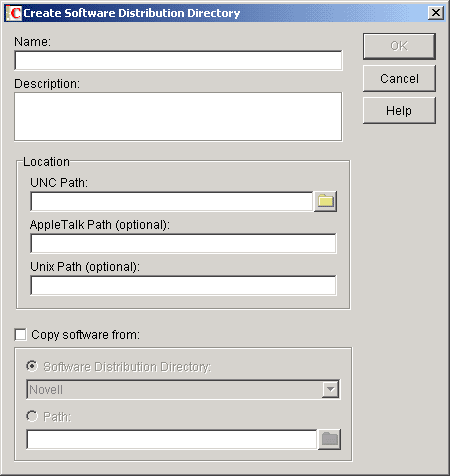Click the OK button
Image resolution: width=450 pixels, height=476 pixels.
click(399, 46)
